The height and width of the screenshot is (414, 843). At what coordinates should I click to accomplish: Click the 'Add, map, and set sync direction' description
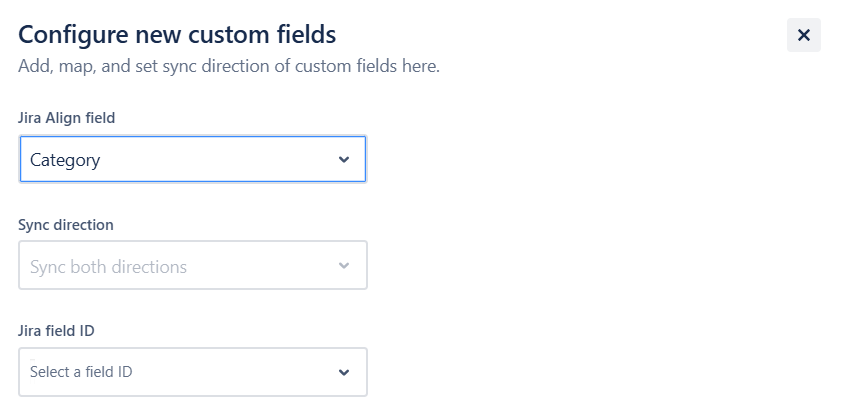(x=229, y=67)
